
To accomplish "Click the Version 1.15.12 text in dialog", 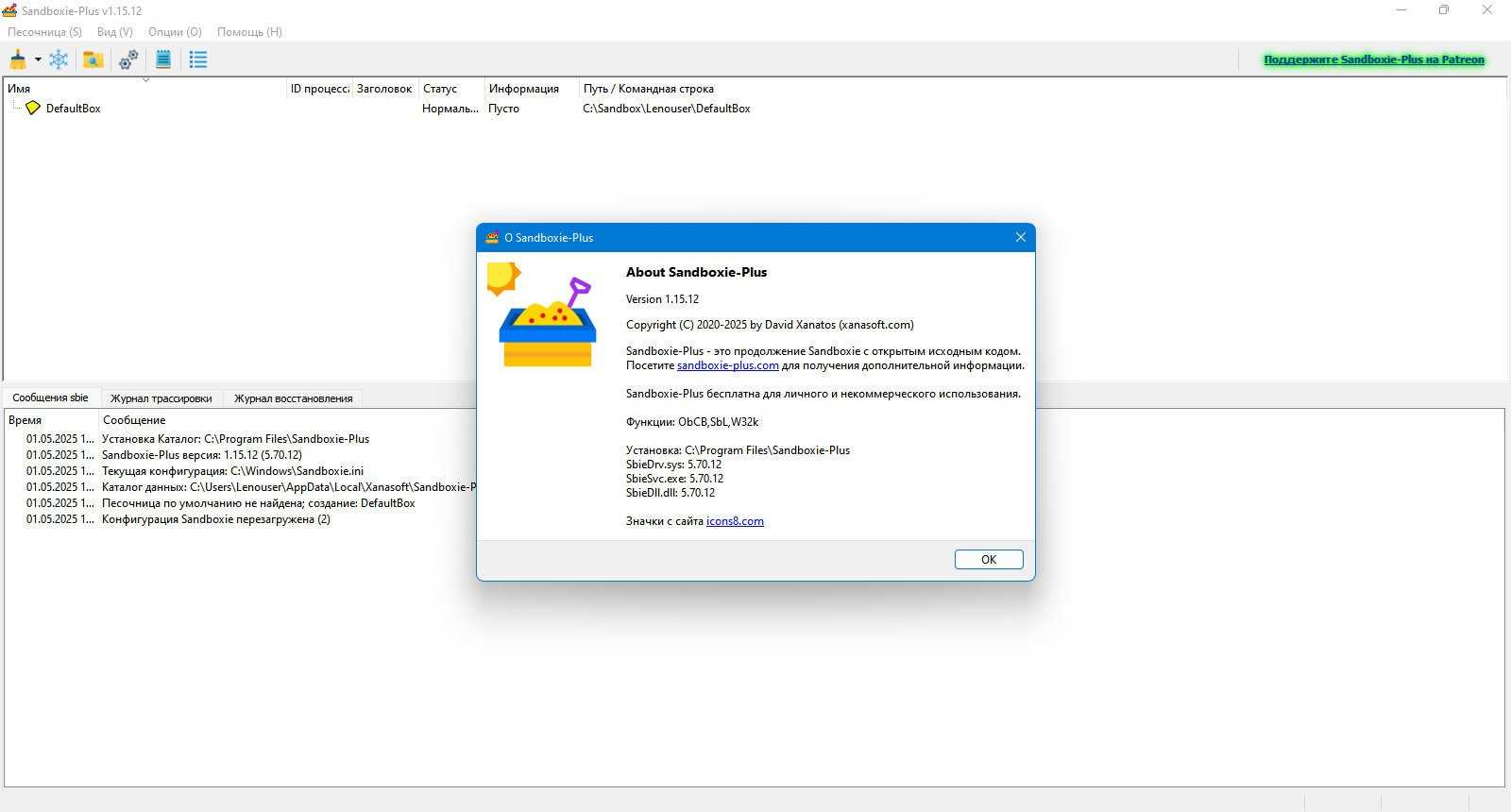I will tap(662, 299).
